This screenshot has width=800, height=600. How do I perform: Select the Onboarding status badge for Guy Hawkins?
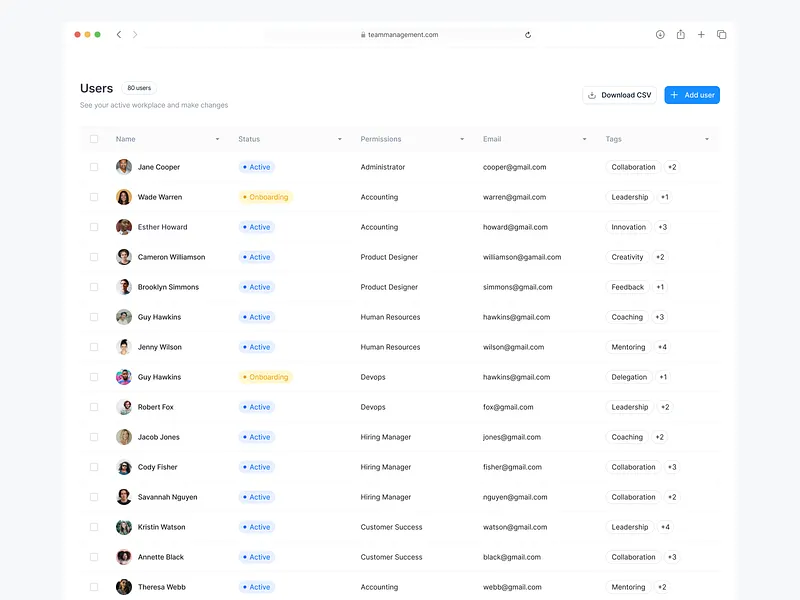coord(264,377)
